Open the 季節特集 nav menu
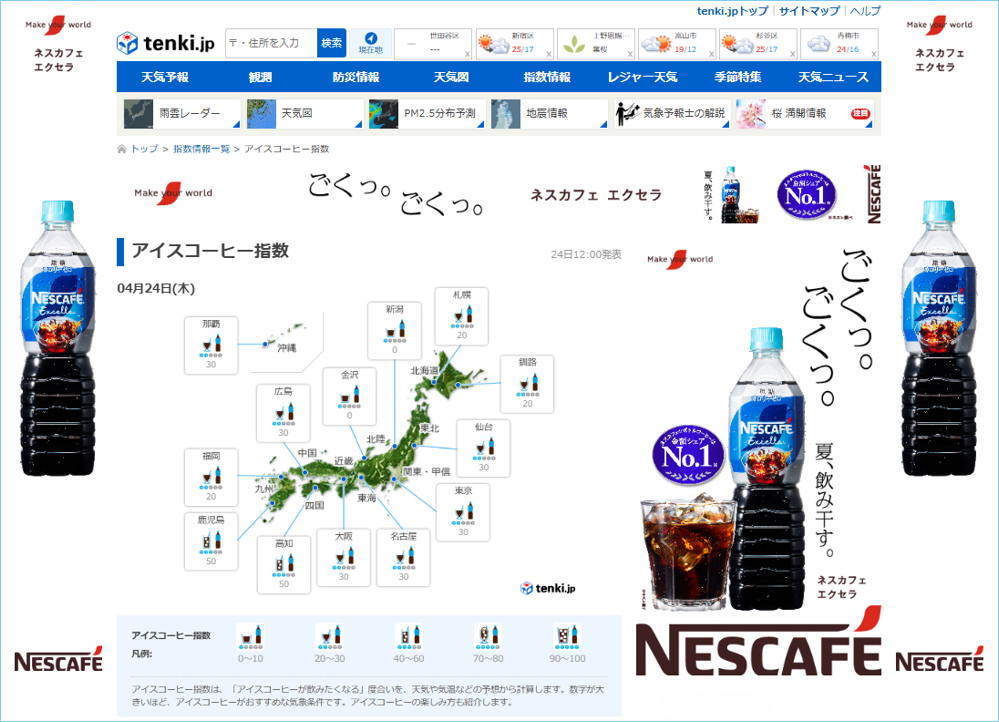 (x=738, y=77)
